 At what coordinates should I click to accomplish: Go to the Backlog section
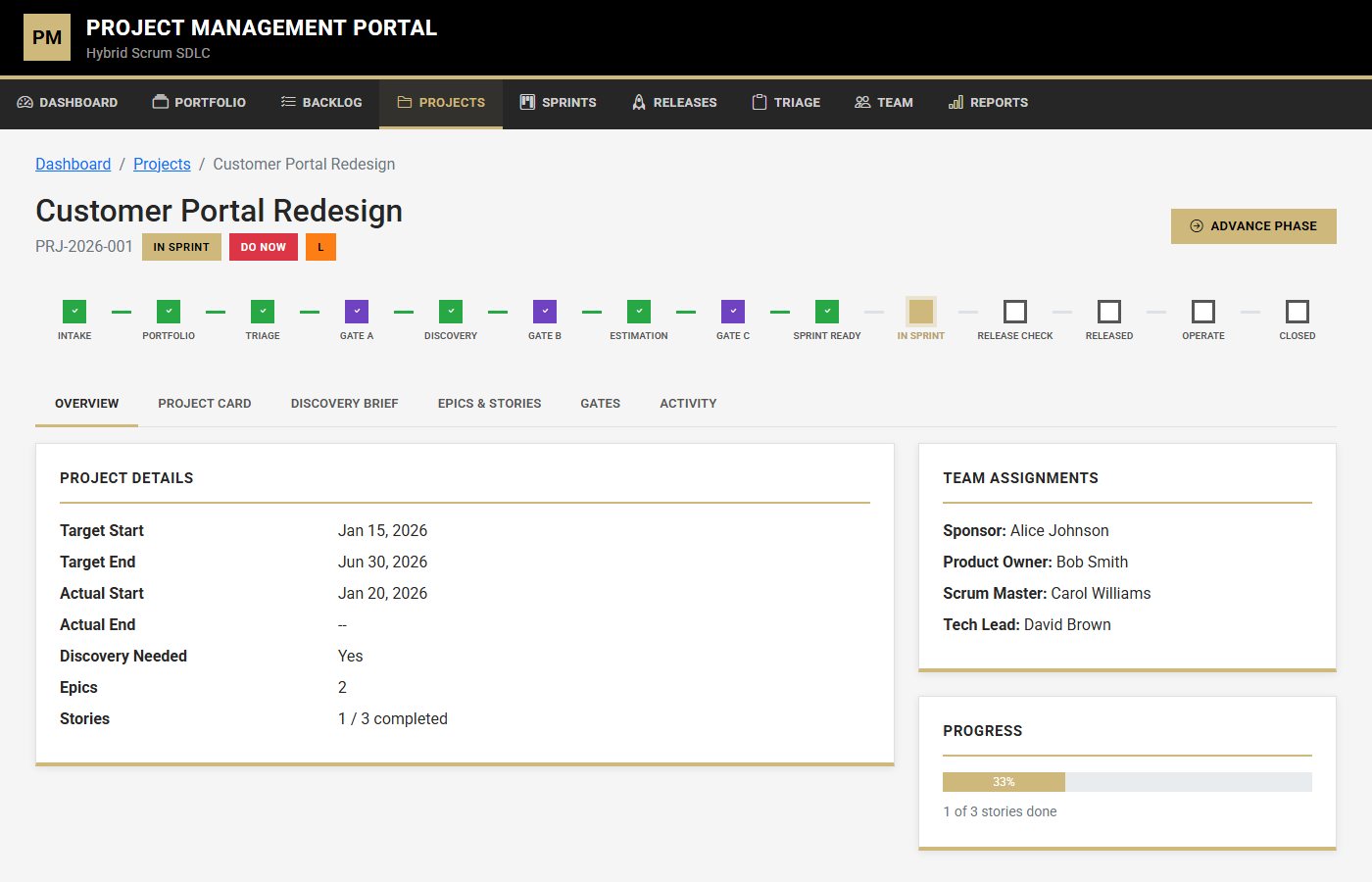click(321, 102)
